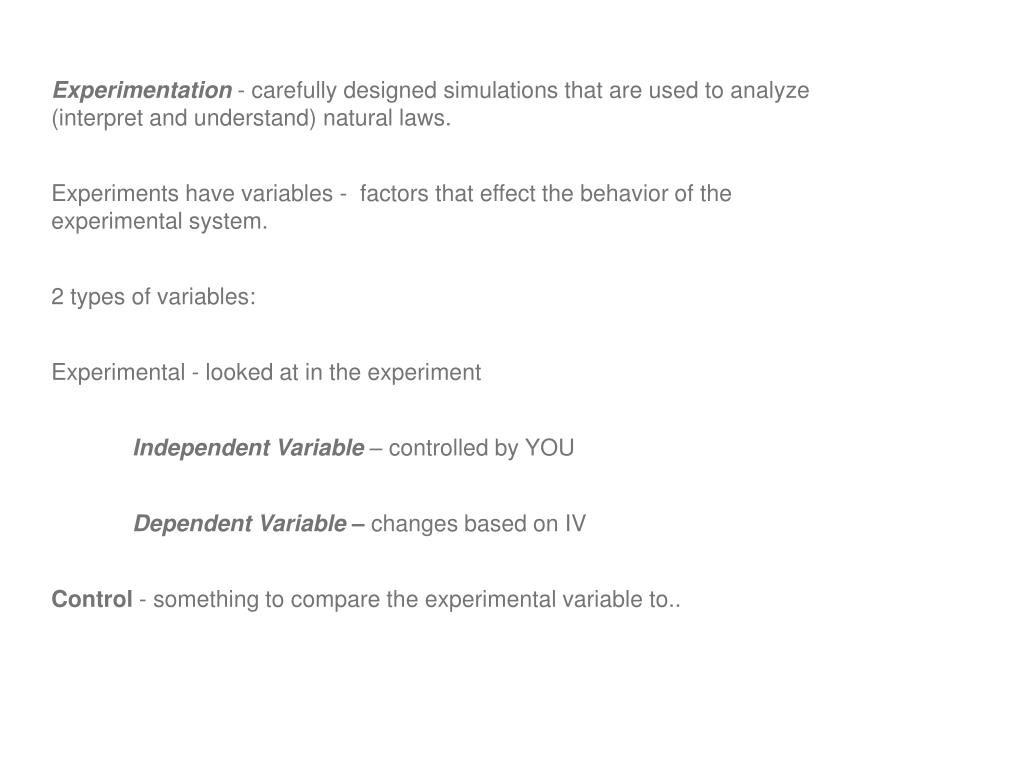Screen dimensions: 1024x768
Task: Click the words behavior of the
Action: [x=655, y=194]
